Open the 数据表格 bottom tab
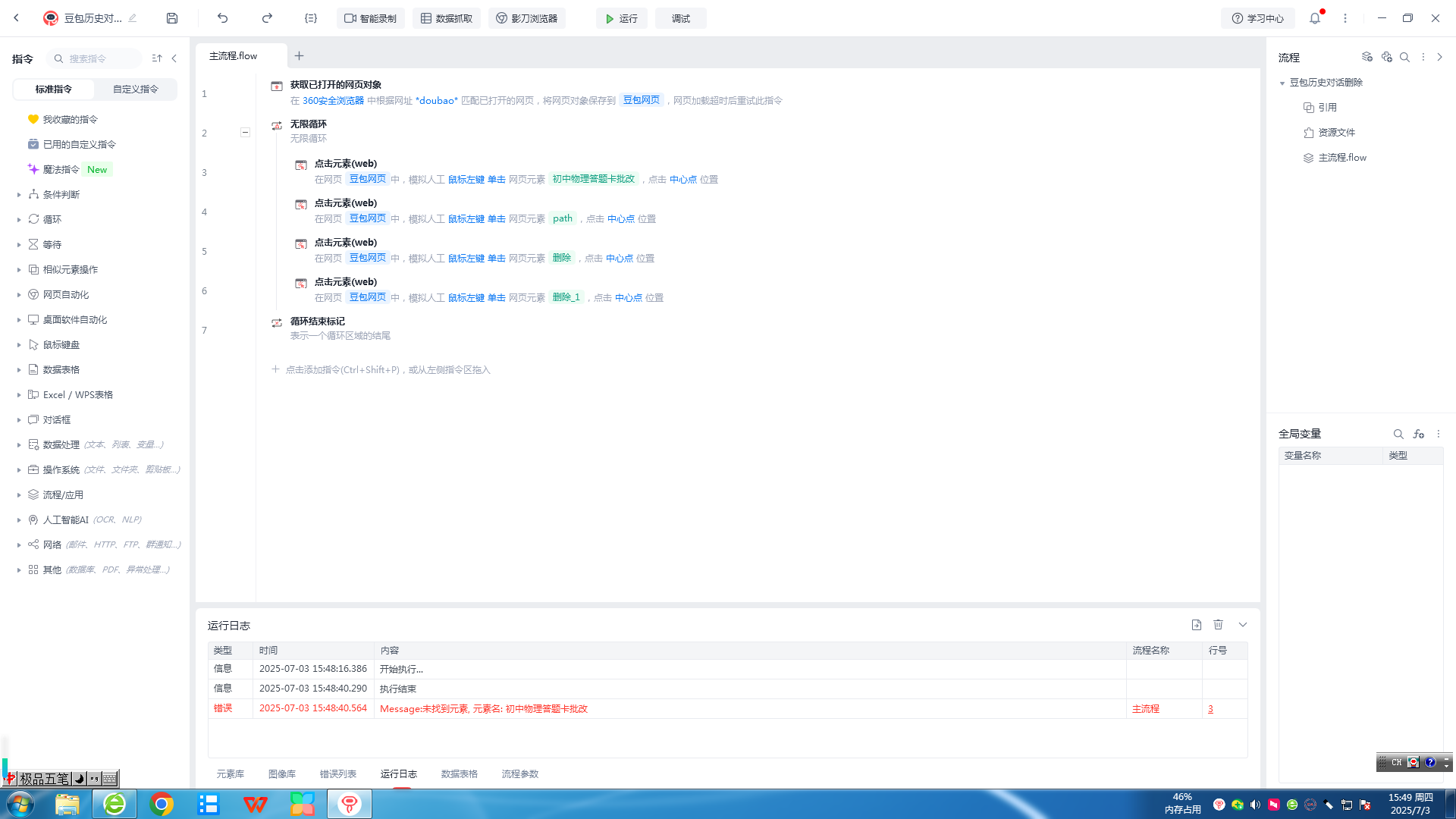Screen dimensions: 1456x819 coord(460,774)
